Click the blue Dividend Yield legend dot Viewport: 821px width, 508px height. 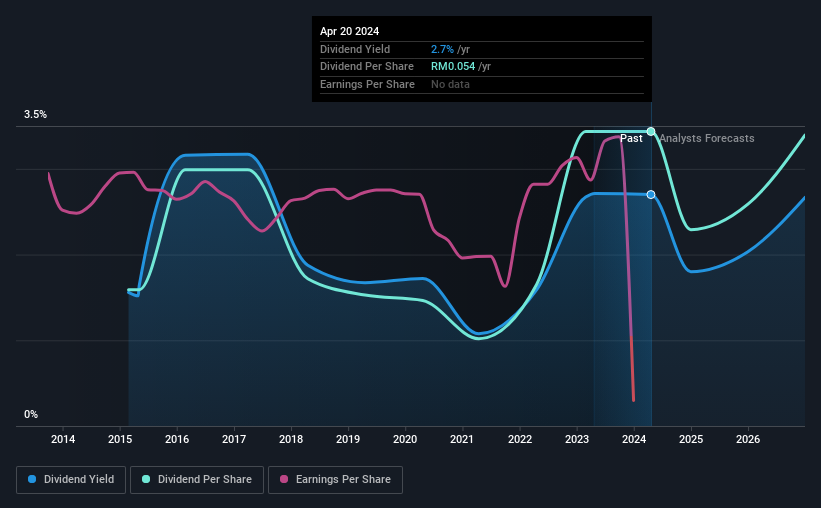tap(32, 479)
